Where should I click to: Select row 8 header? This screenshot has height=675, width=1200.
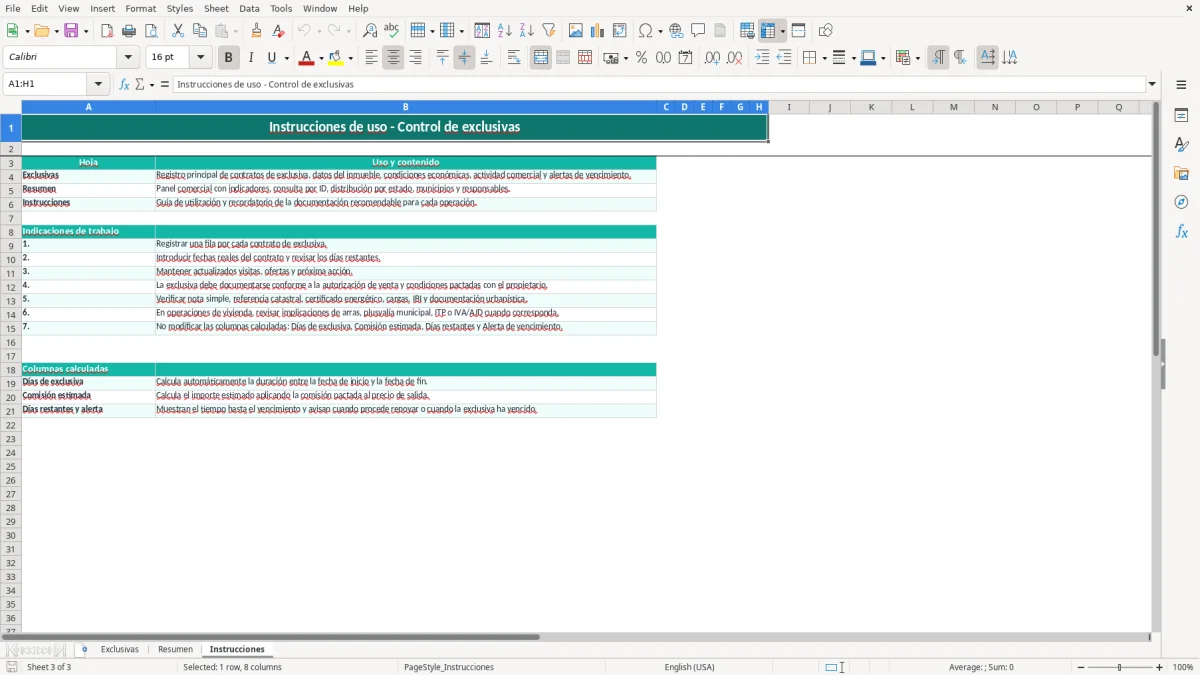click(10, 232)
